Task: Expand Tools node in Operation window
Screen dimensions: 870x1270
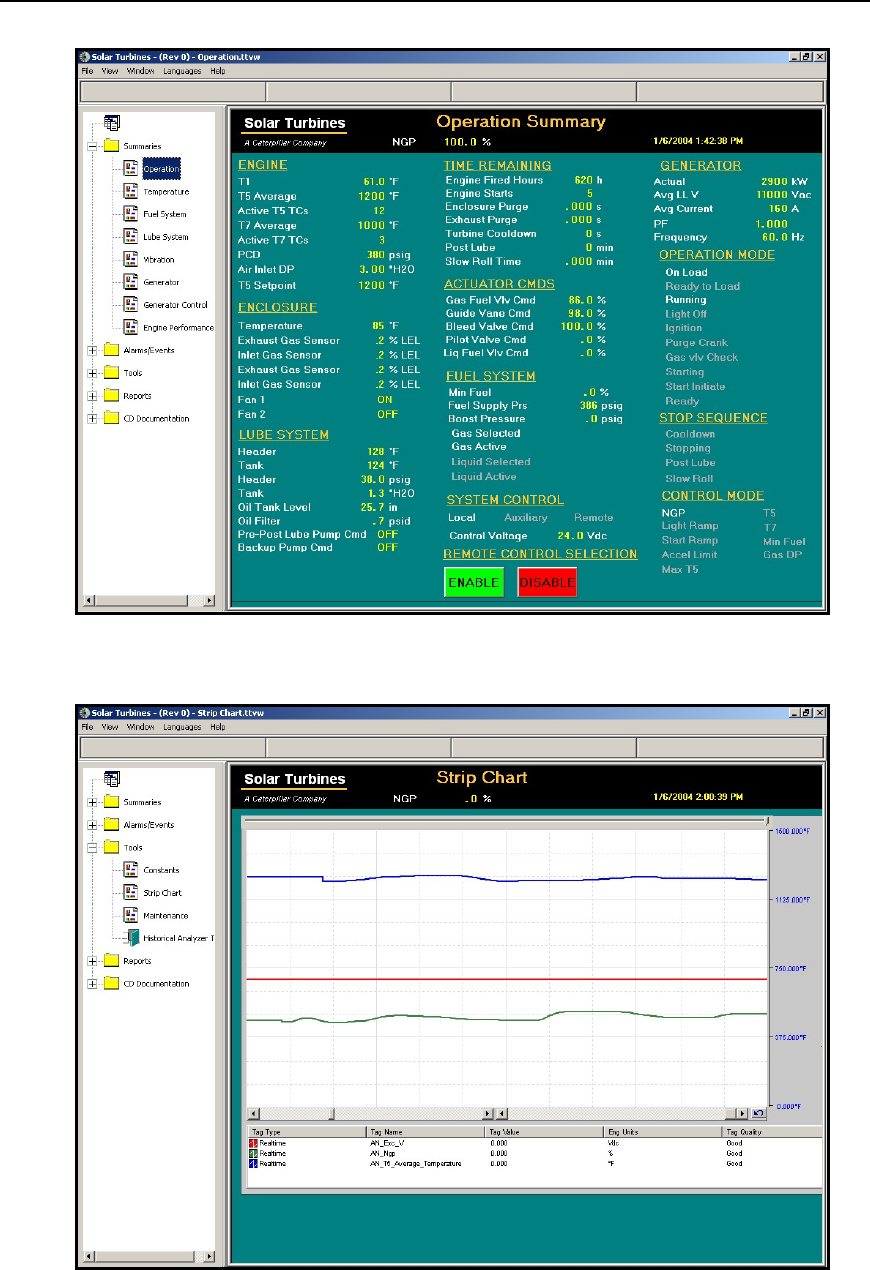Action: (x=93, y=373)
